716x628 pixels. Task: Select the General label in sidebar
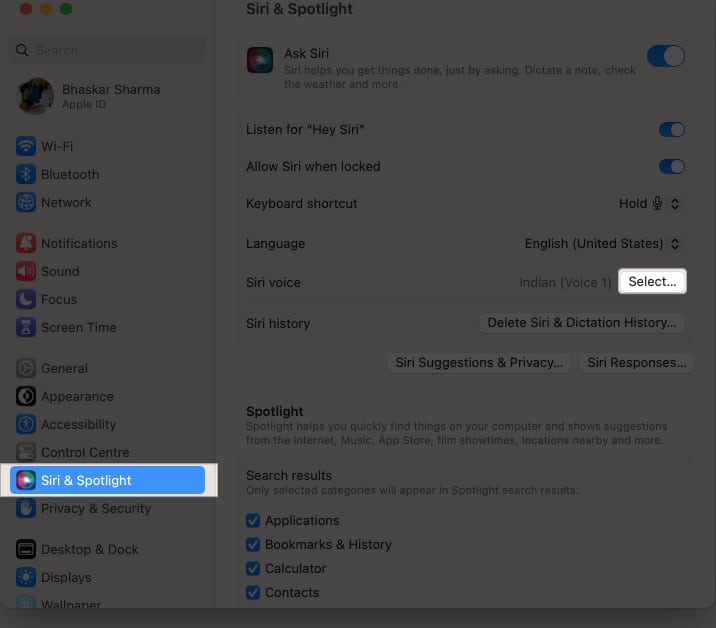[64, 368]
